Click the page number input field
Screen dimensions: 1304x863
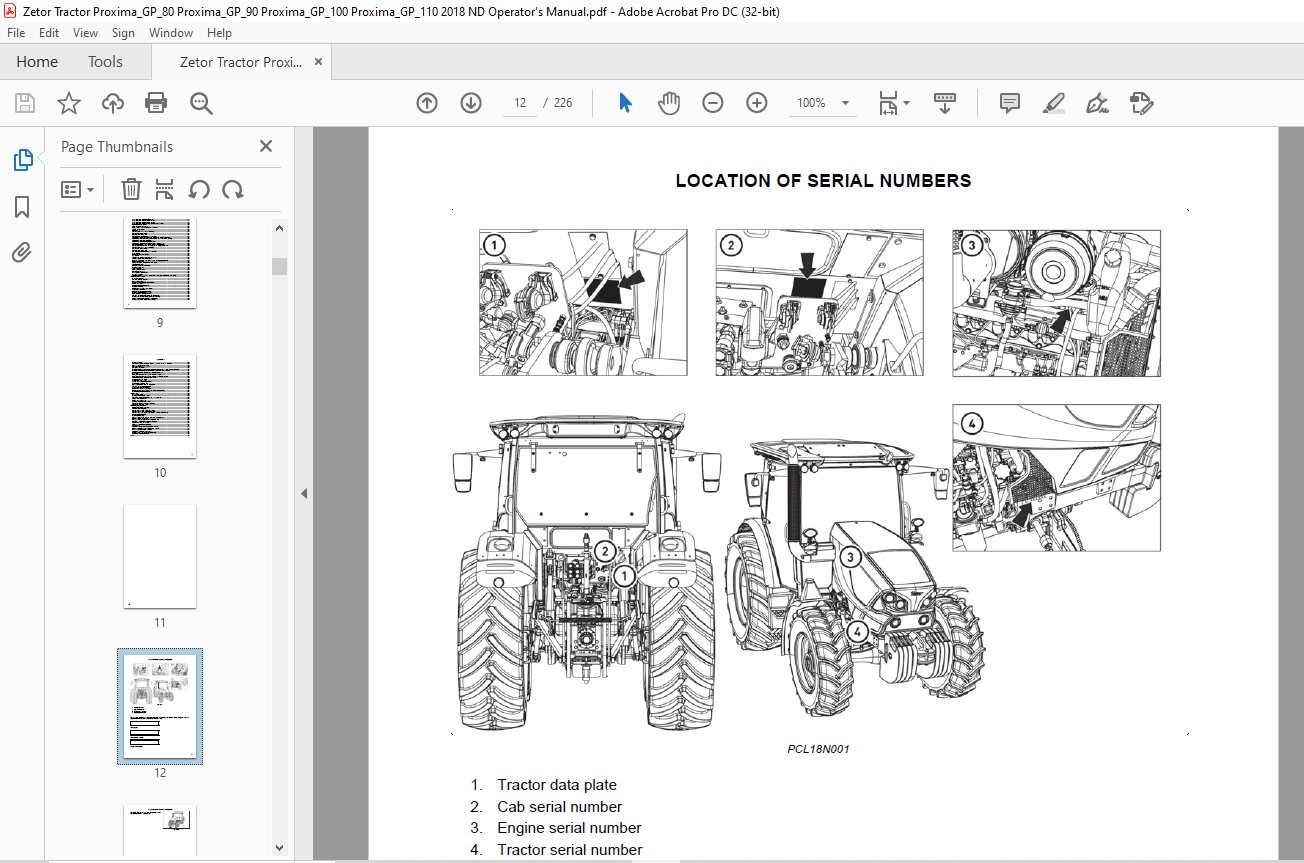coord(520,103)
